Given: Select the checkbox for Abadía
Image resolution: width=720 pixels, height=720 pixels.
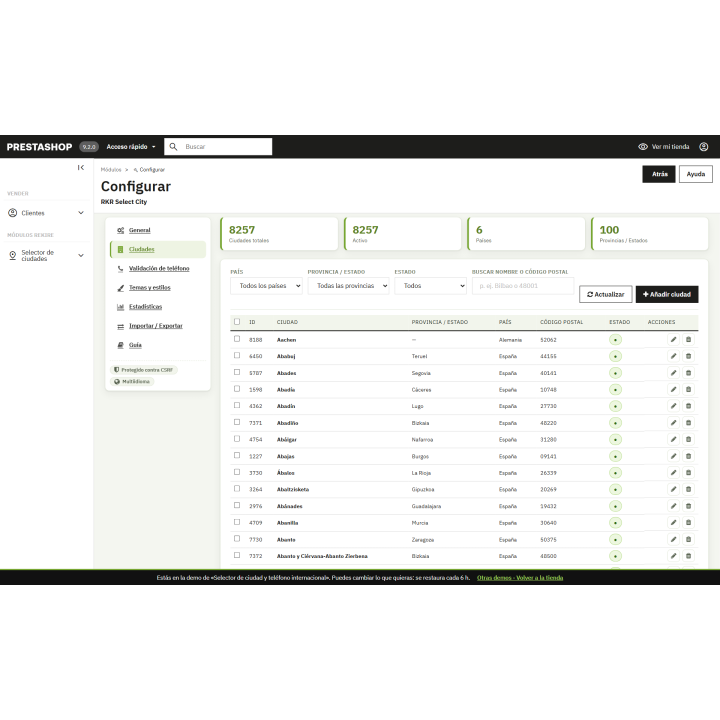Looking at the screenshot, I should [237, 388].
